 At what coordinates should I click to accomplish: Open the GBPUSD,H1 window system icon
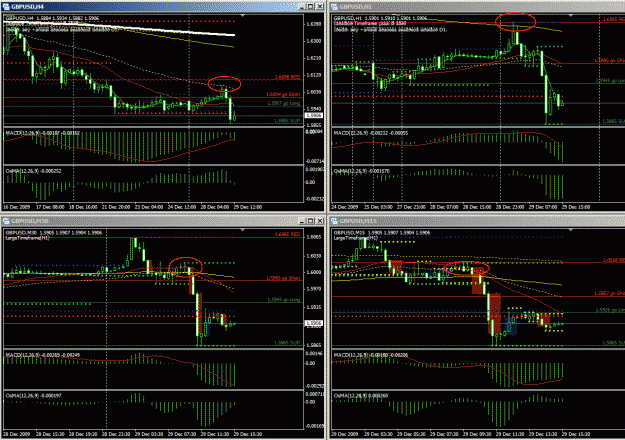334,6
